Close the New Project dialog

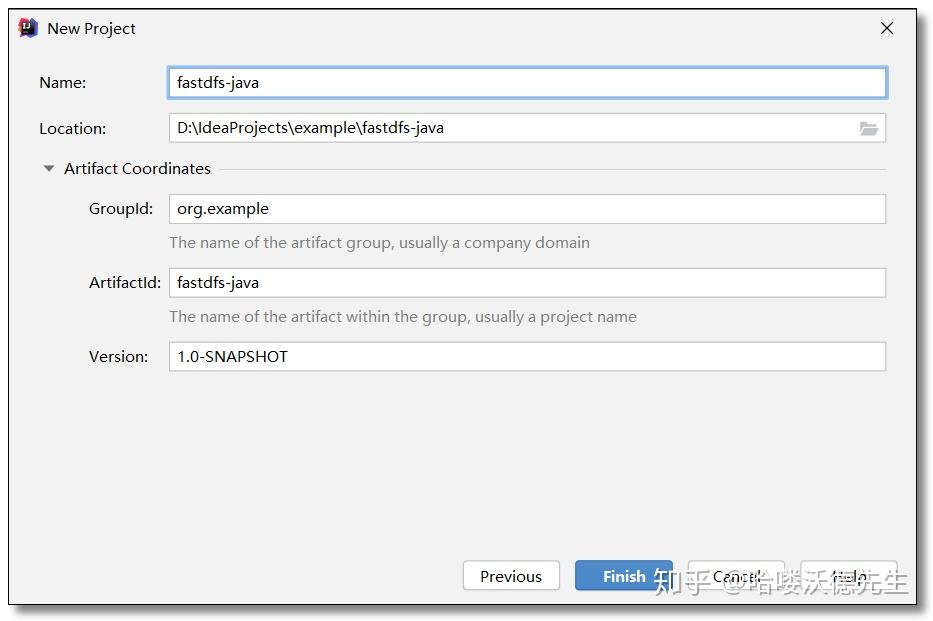[886, 28]
